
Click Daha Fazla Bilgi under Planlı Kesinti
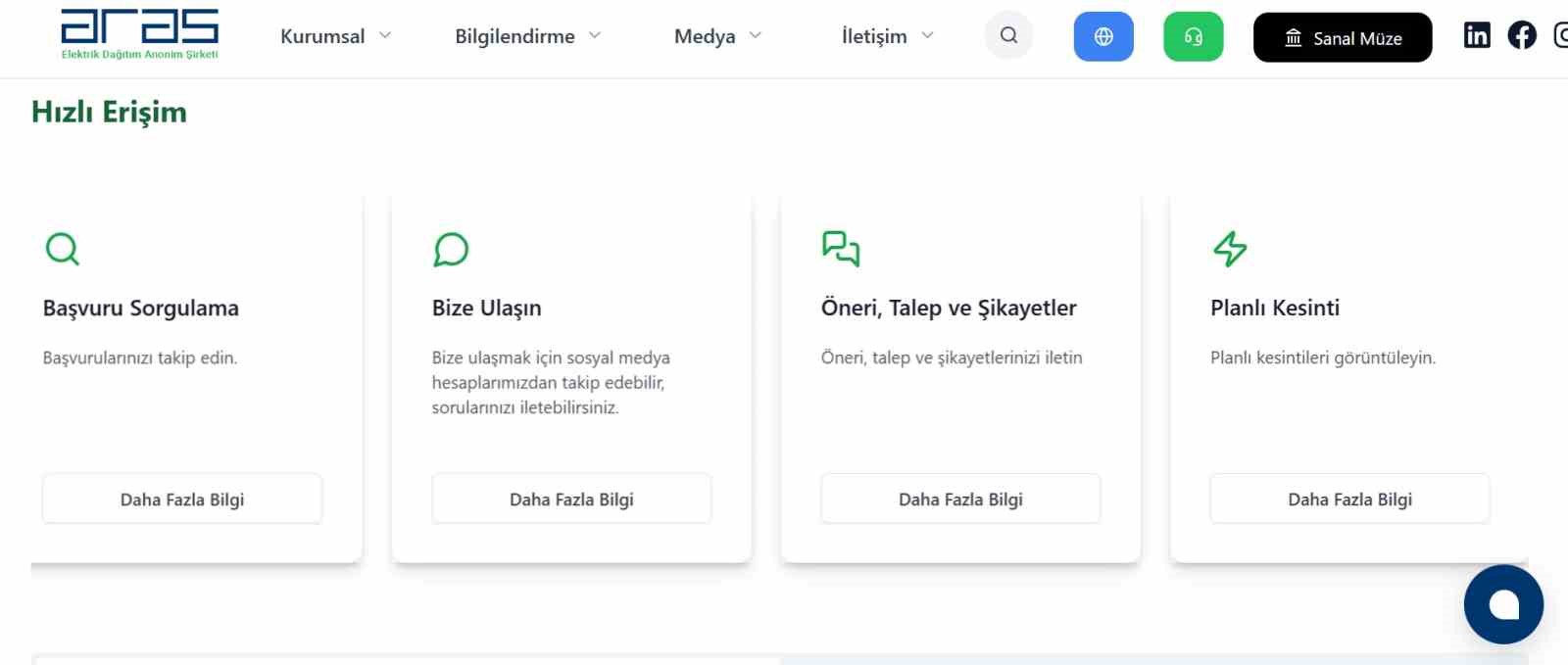(x=1349, y=499)
